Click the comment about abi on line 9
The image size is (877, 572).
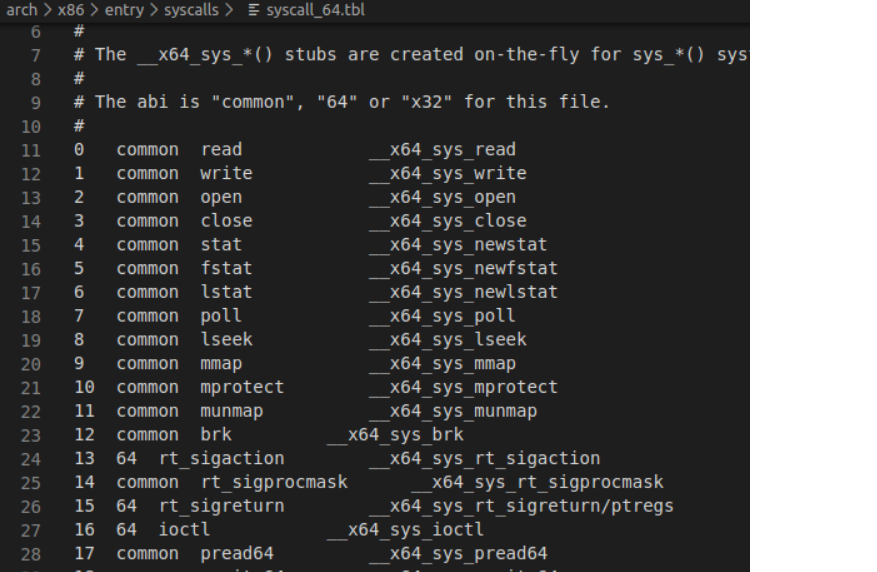pos(350,102)
